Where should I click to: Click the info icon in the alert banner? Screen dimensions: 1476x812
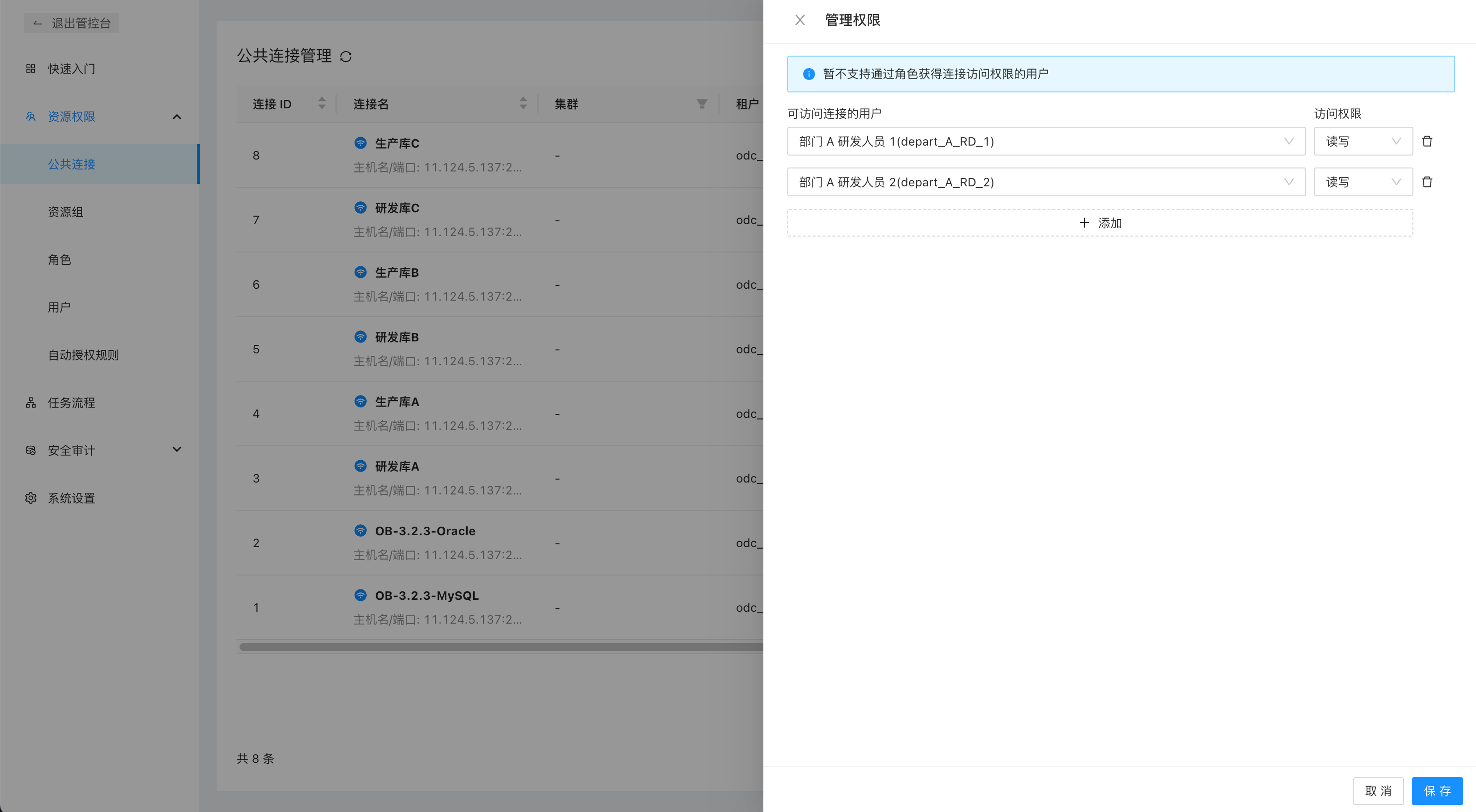809,74
